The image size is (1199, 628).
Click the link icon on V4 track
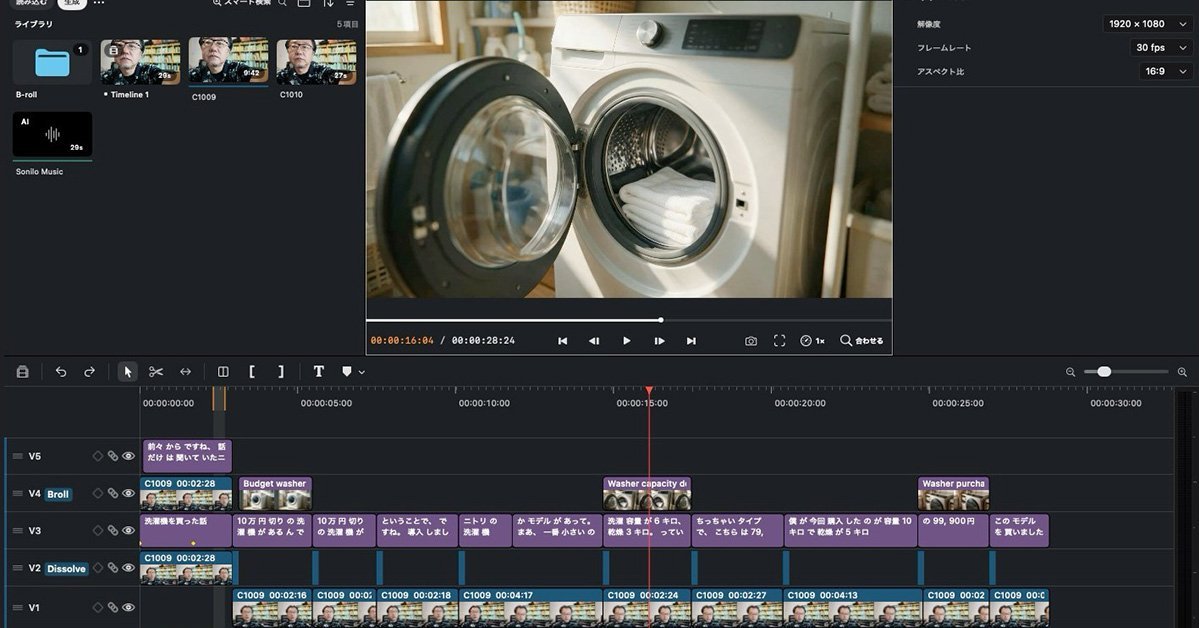click(x=112, y=493)
